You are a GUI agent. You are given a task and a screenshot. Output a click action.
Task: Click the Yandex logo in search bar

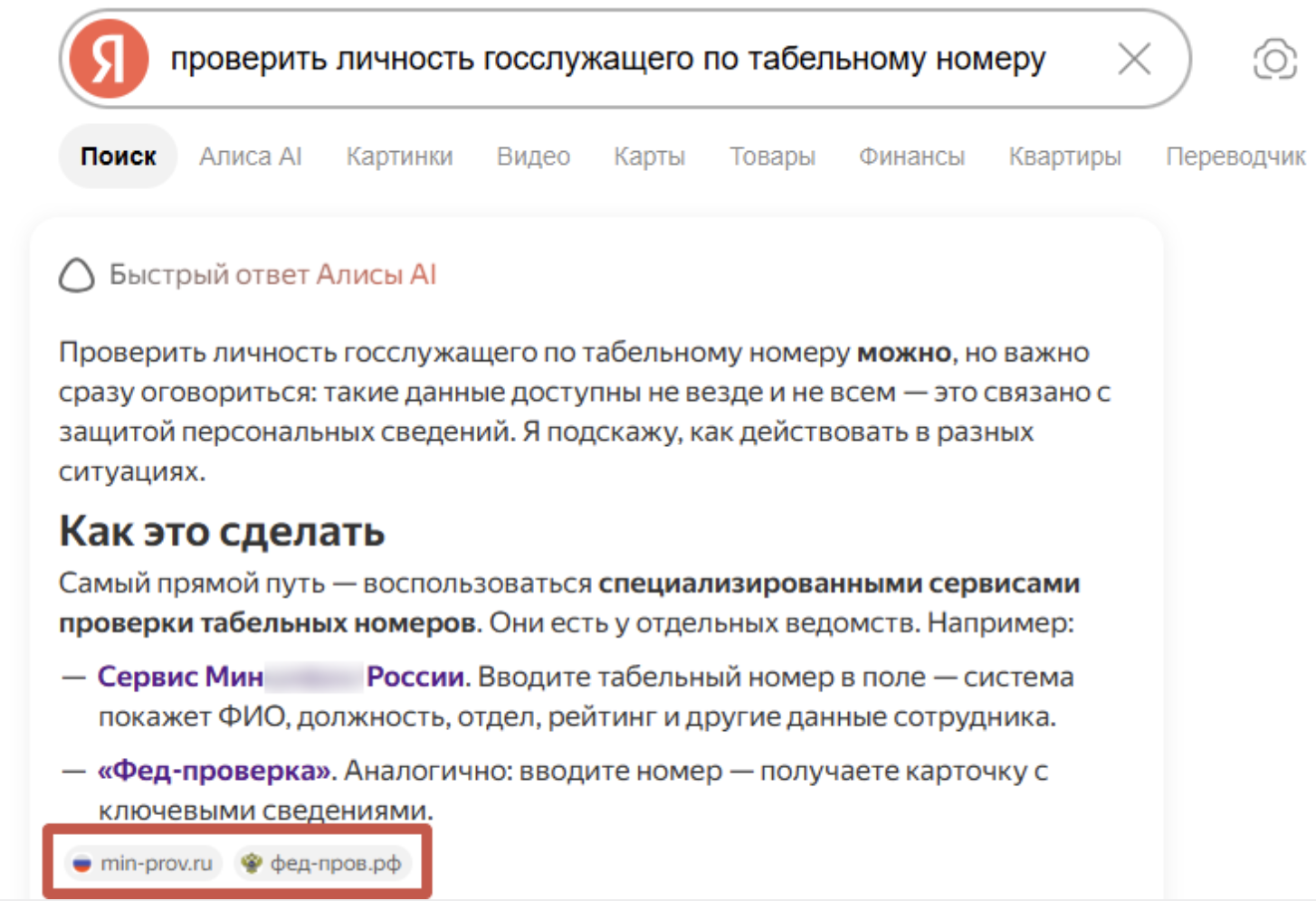(109, 60)
